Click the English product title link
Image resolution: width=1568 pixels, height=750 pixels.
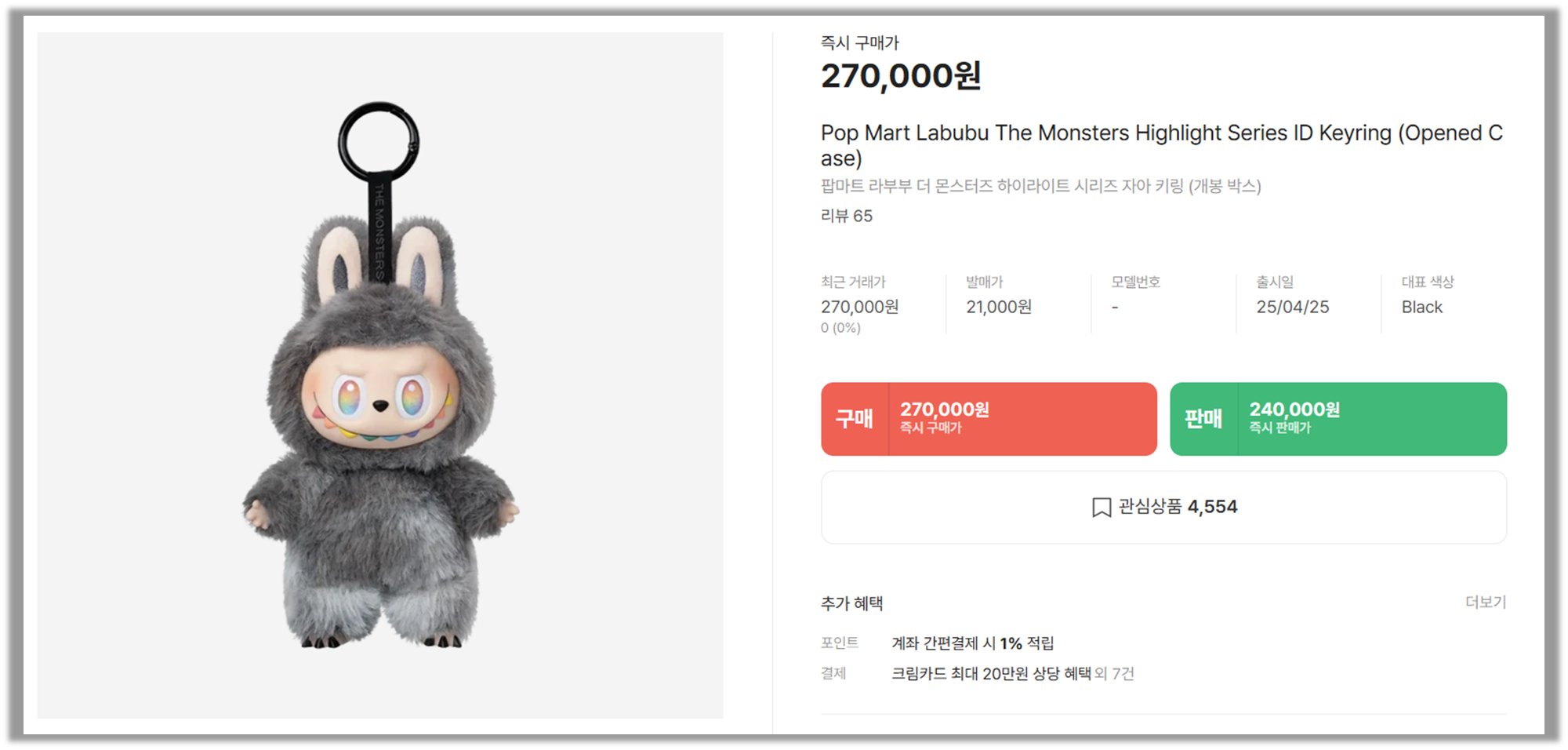1160,133
